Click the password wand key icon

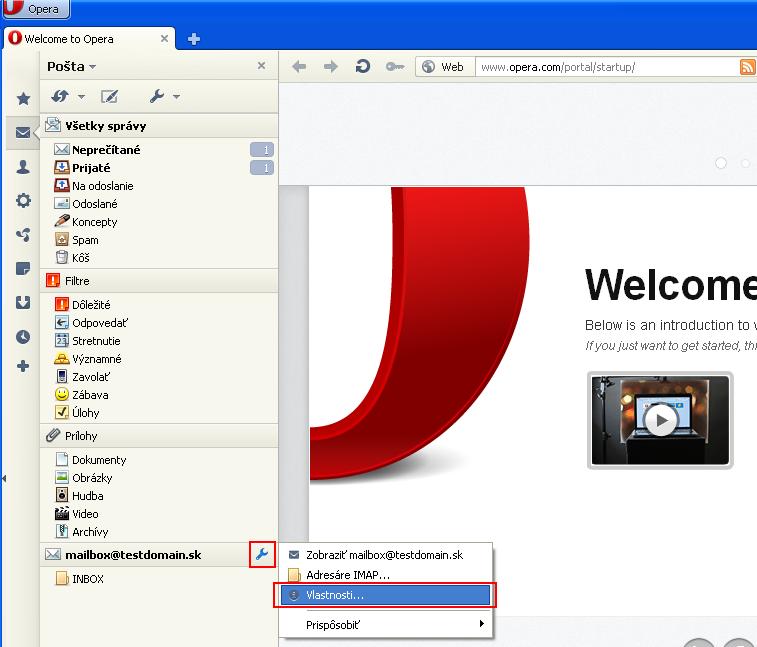(x=395, y=67)
